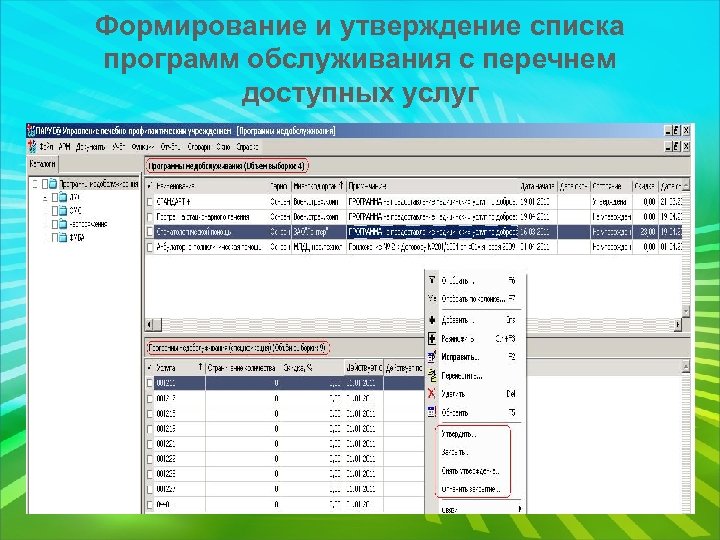Open the Справка menu

point(248,147)
